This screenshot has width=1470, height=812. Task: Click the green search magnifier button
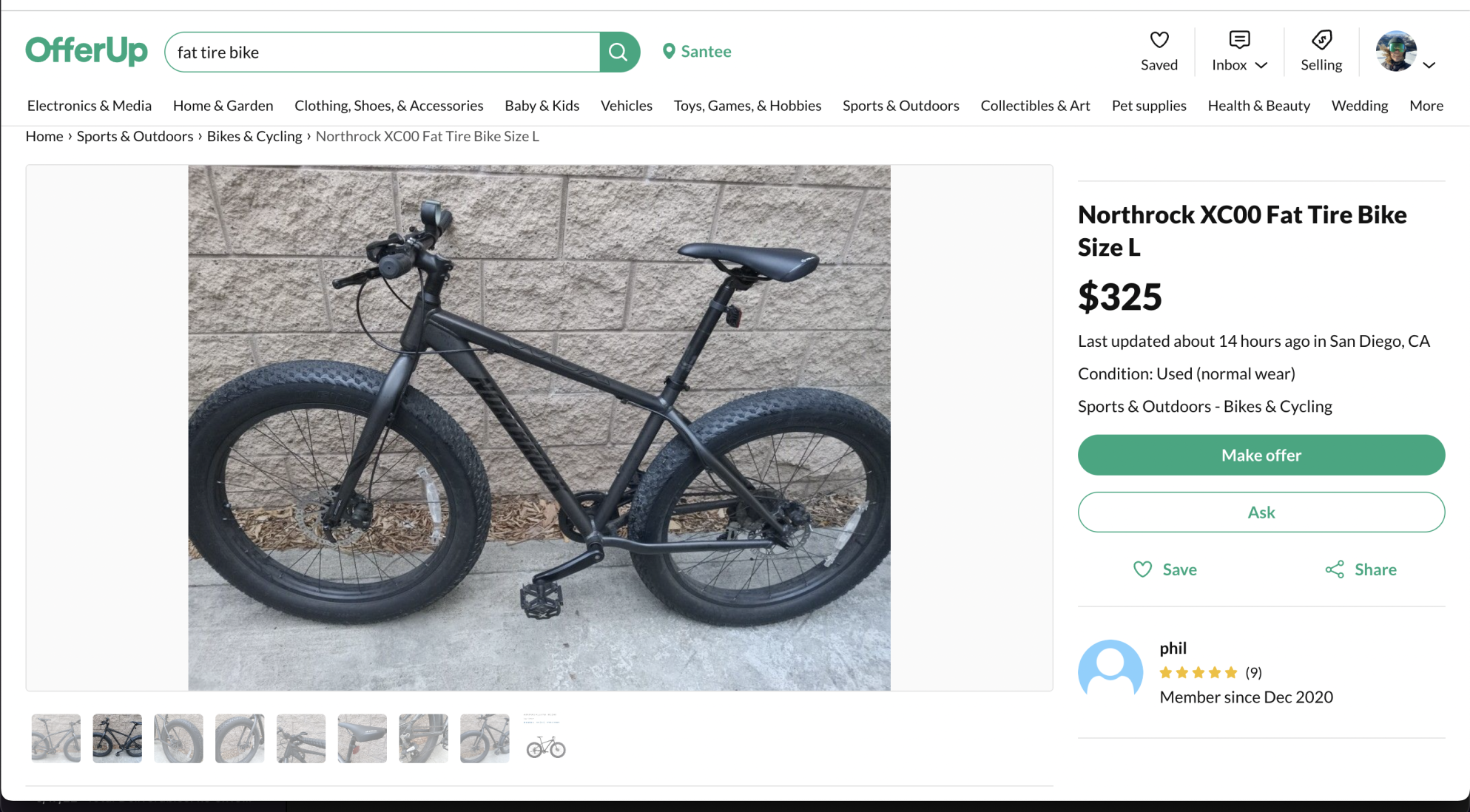(618, 52)
